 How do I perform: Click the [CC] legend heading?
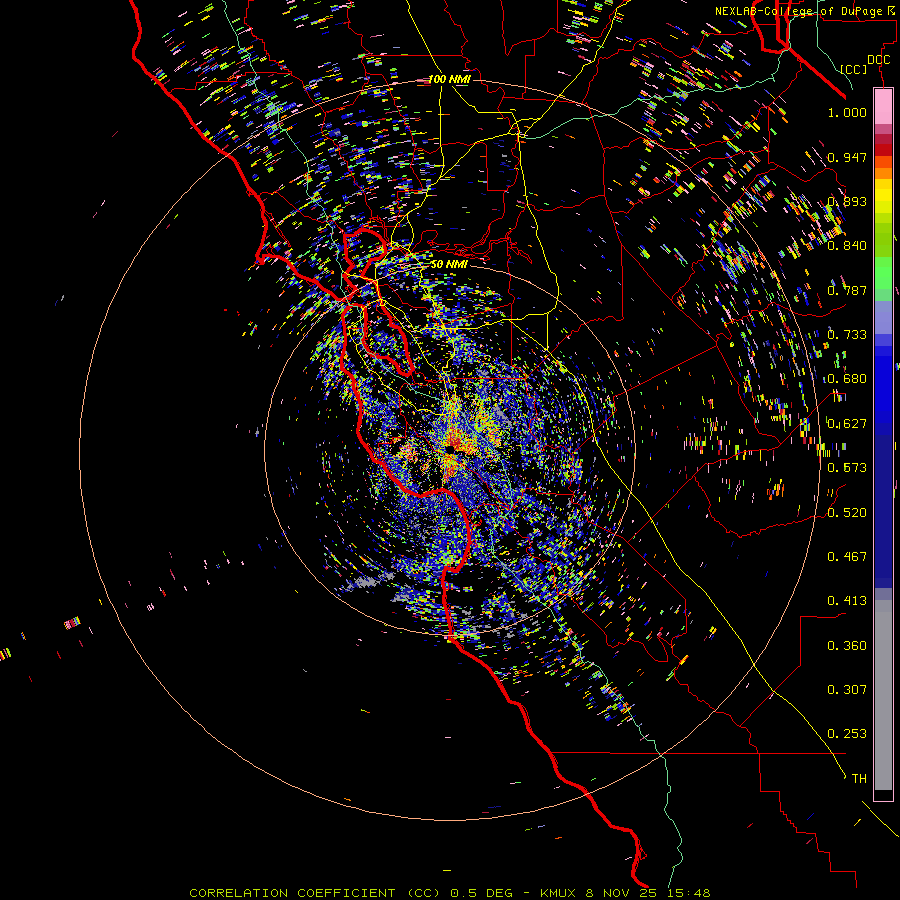(x=854, y=69)
